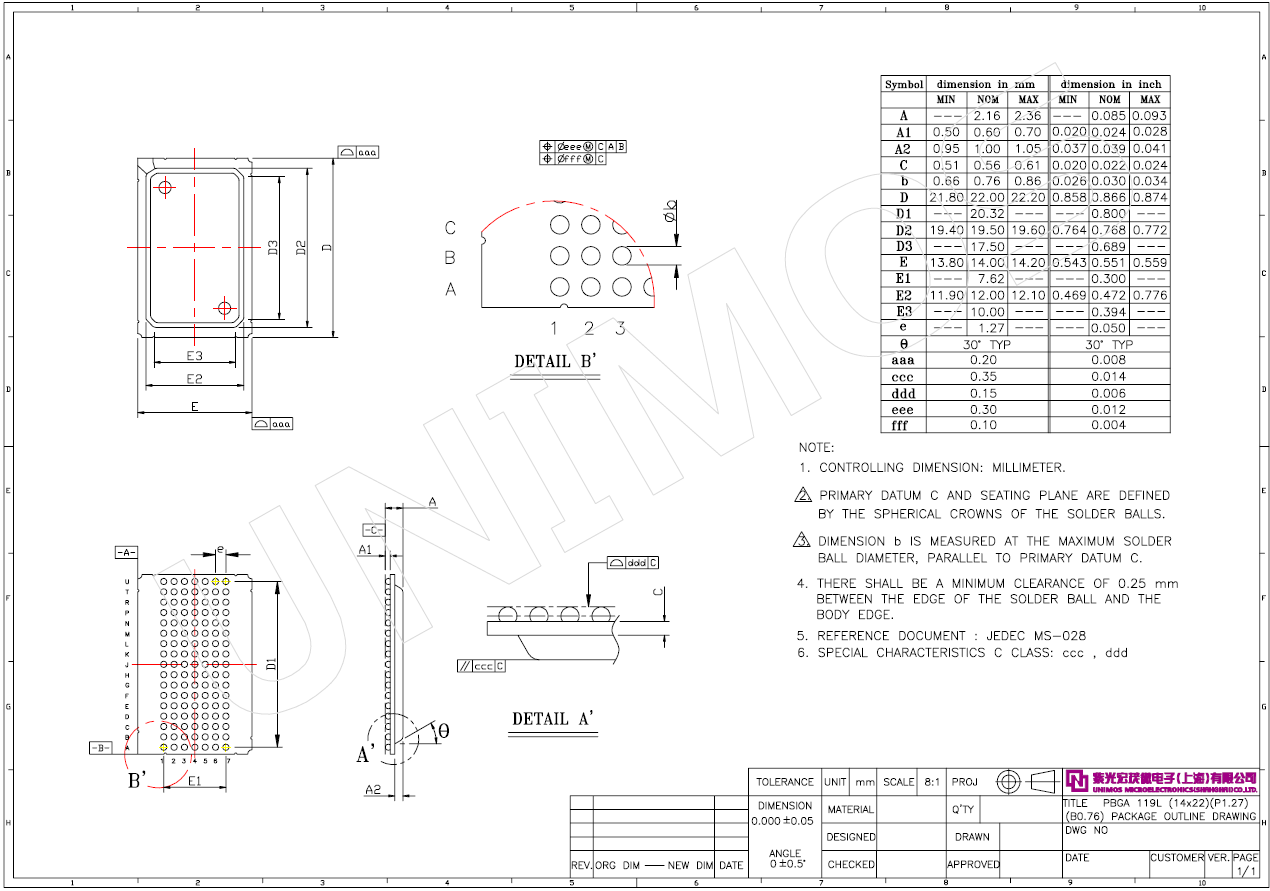
Task: Click the SCALE label in title block
Action: [x=898, y=782]
